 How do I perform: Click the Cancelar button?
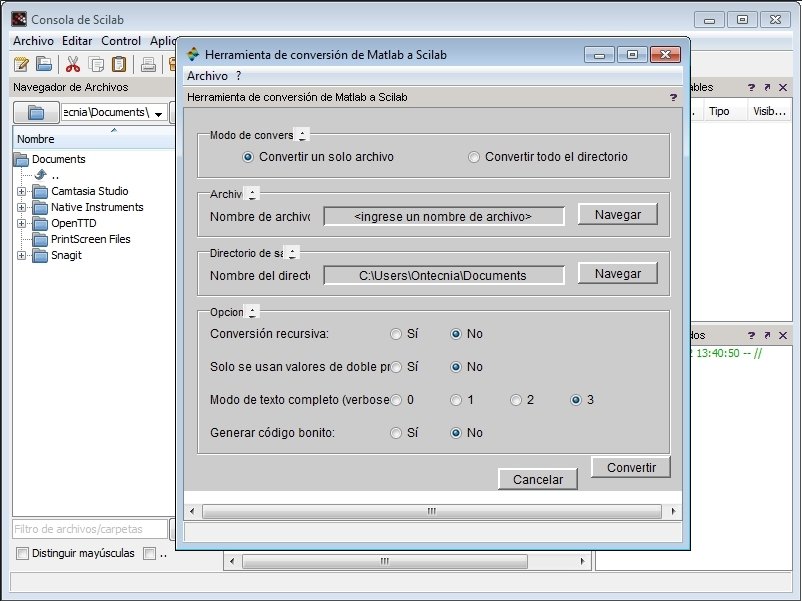click(538, 479)
